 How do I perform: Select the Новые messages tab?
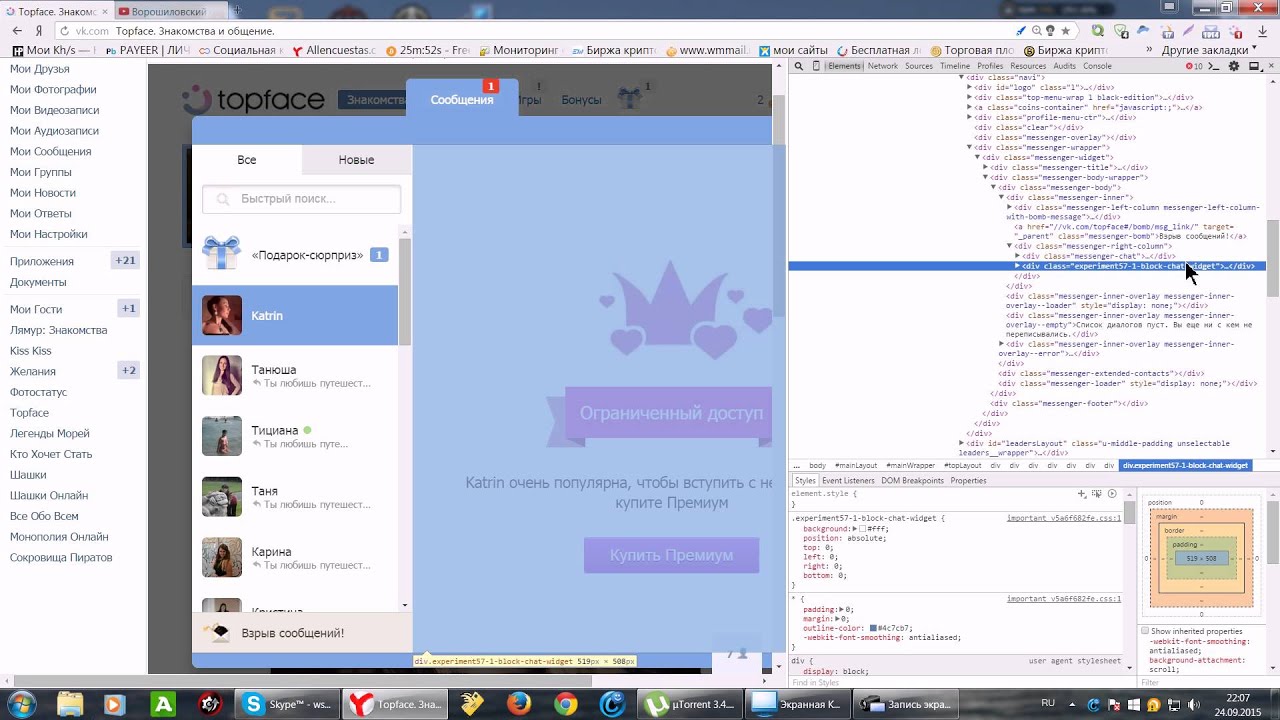[356, 160]
